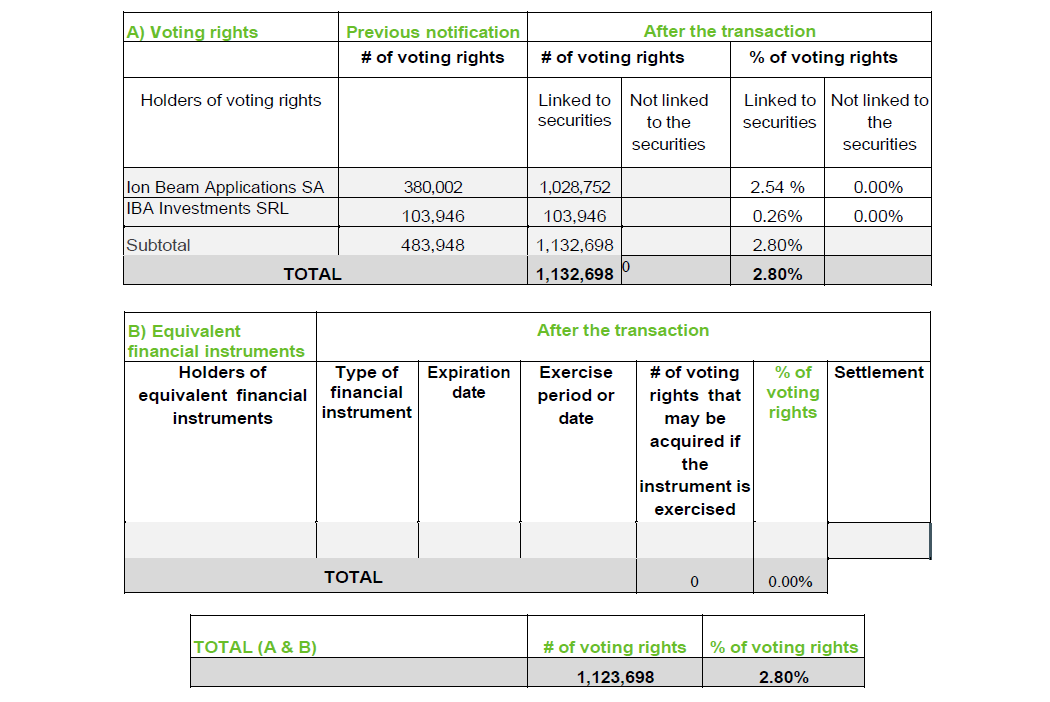
Task: Select the "Expiration date" column header
Action: [x=468, y=382]
